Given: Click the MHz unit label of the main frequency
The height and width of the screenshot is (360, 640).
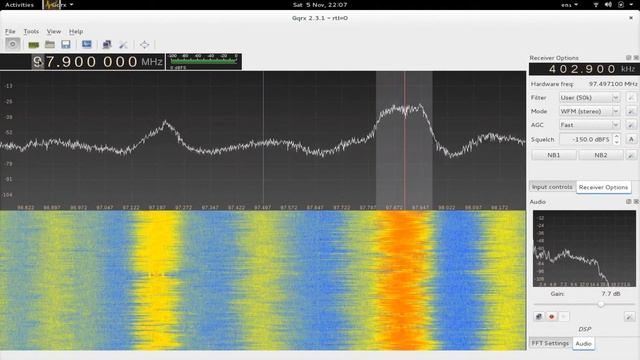Looking at the screenshot, I should pos(152,62).
